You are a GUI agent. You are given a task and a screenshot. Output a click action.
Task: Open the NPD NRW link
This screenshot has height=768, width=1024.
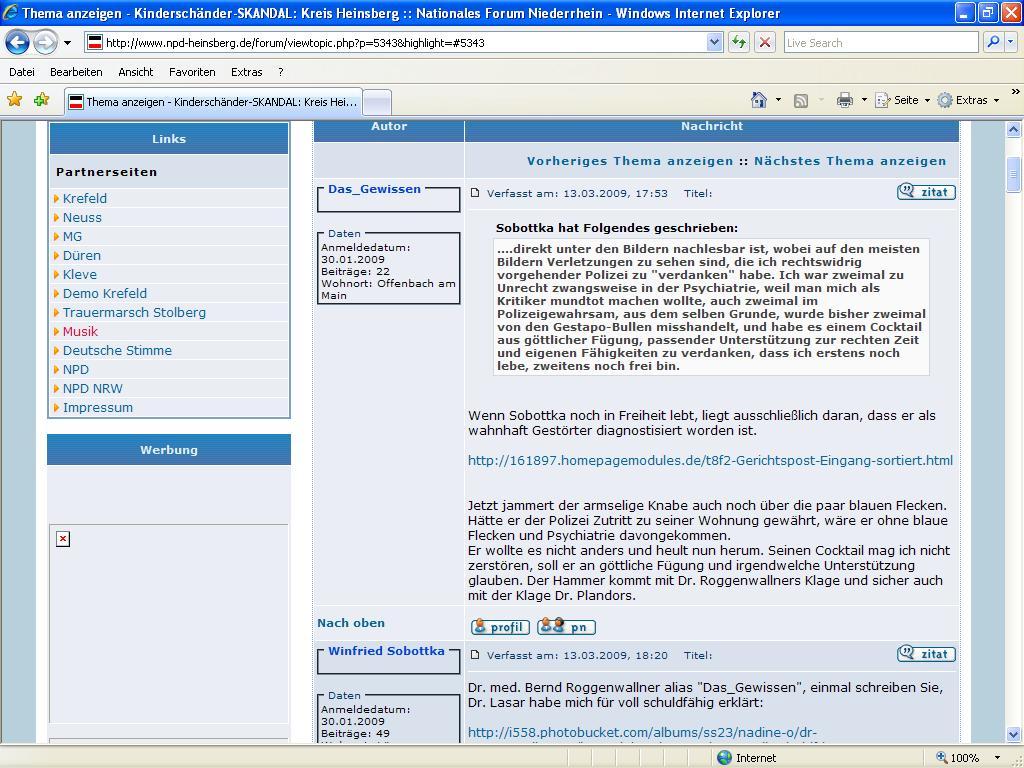click(x=92, y=389)
